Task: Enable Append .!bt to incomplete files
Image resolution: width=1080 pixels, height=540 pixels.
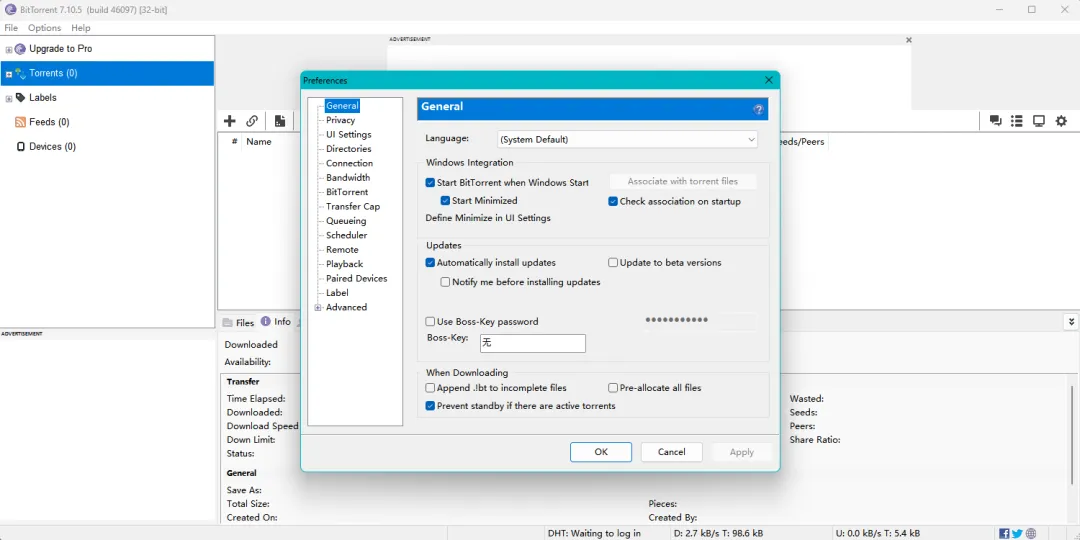Action: 430,388
